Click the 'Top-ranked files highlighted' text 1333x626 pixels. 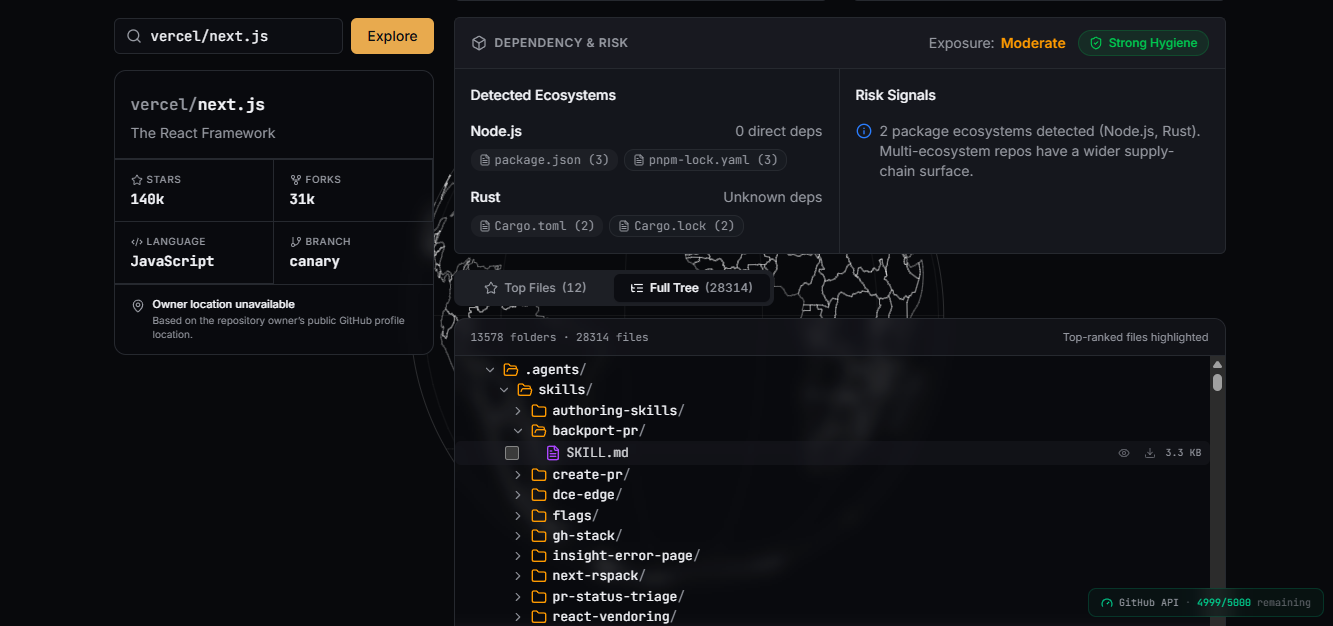click(1135, 338)
